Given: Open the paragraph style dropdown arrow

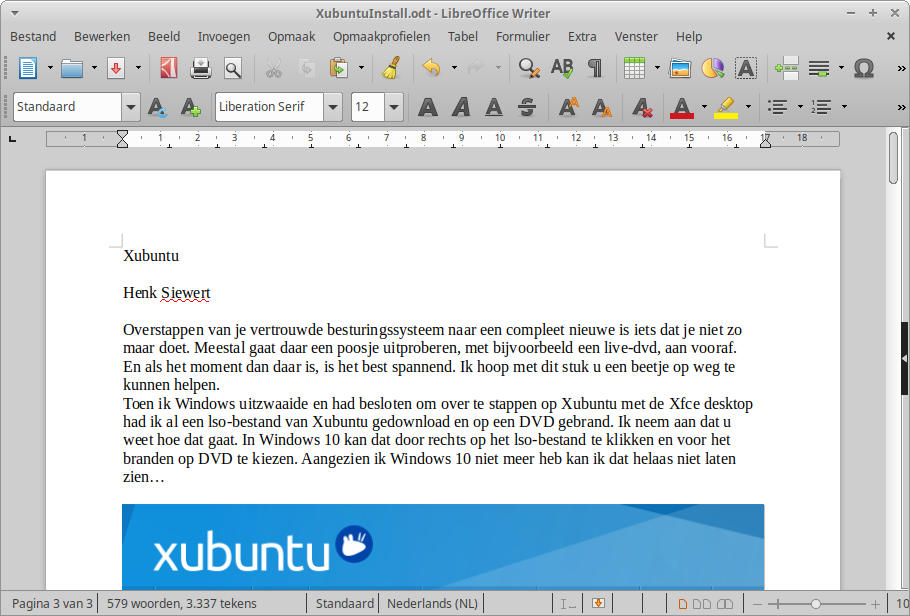Looking at the screenshot, I should click(131, 107).
